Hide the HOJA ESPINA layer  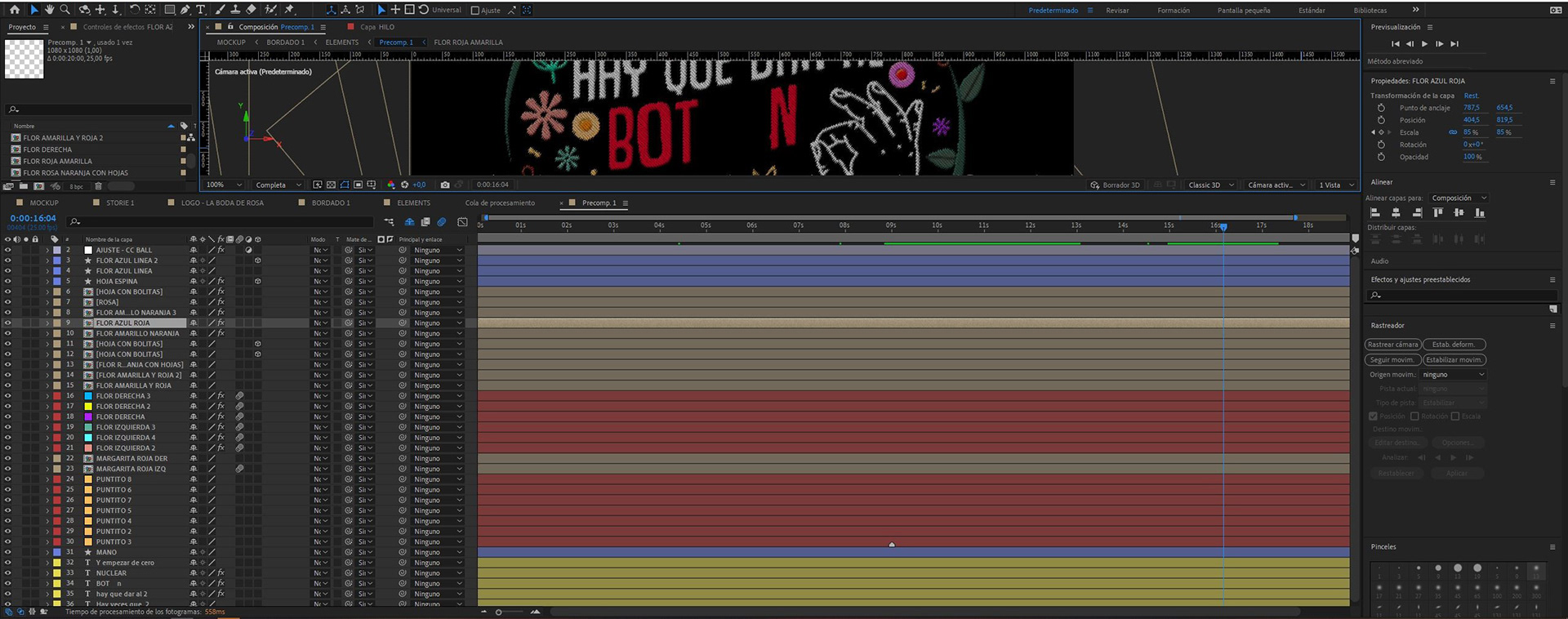click(x=8, y=281)
